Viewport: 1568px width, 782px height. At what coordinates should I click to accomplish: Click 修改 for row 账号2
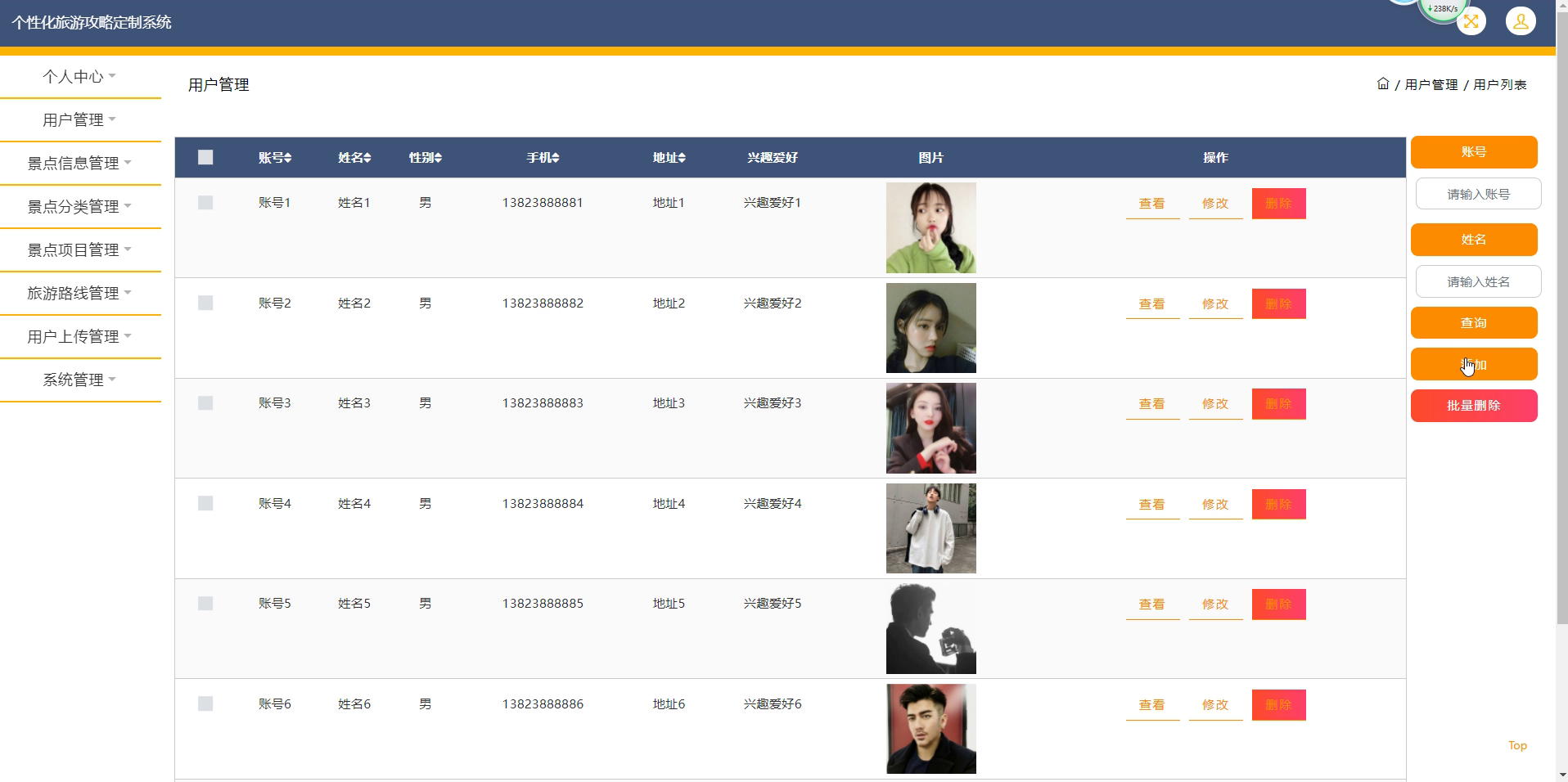click(1215, 304)
